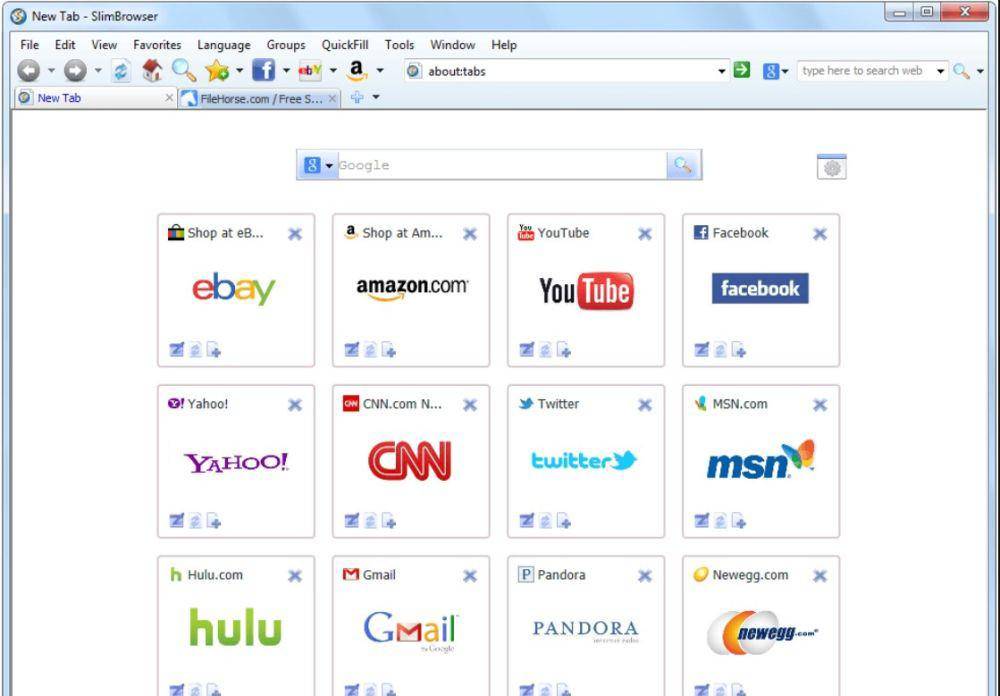Edit the eBay speed dial tile
Viewport: 1000px width, 696px height.
click(177, 350)
